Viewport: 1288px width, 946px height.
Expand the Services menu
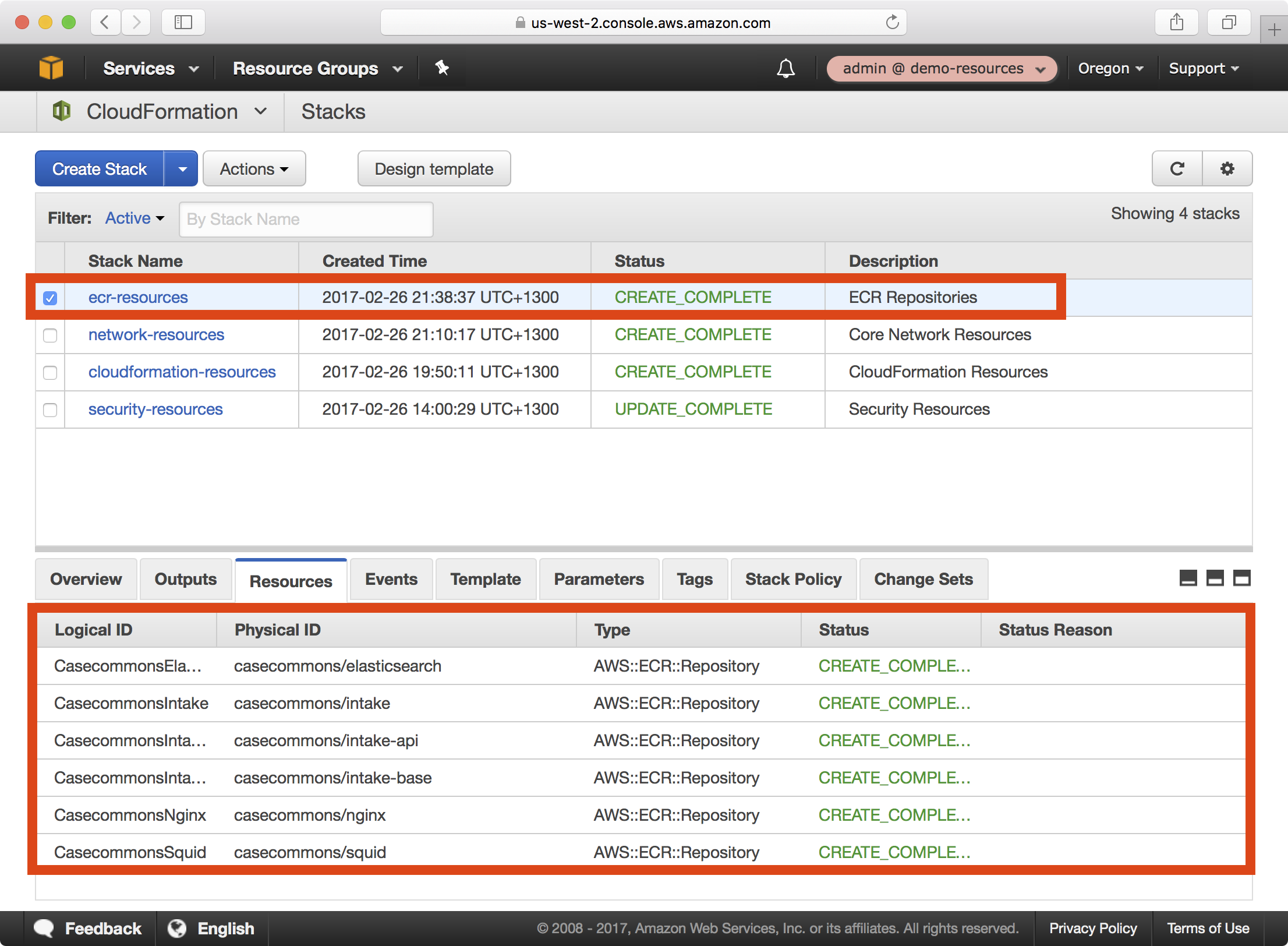tap(151, 68)
